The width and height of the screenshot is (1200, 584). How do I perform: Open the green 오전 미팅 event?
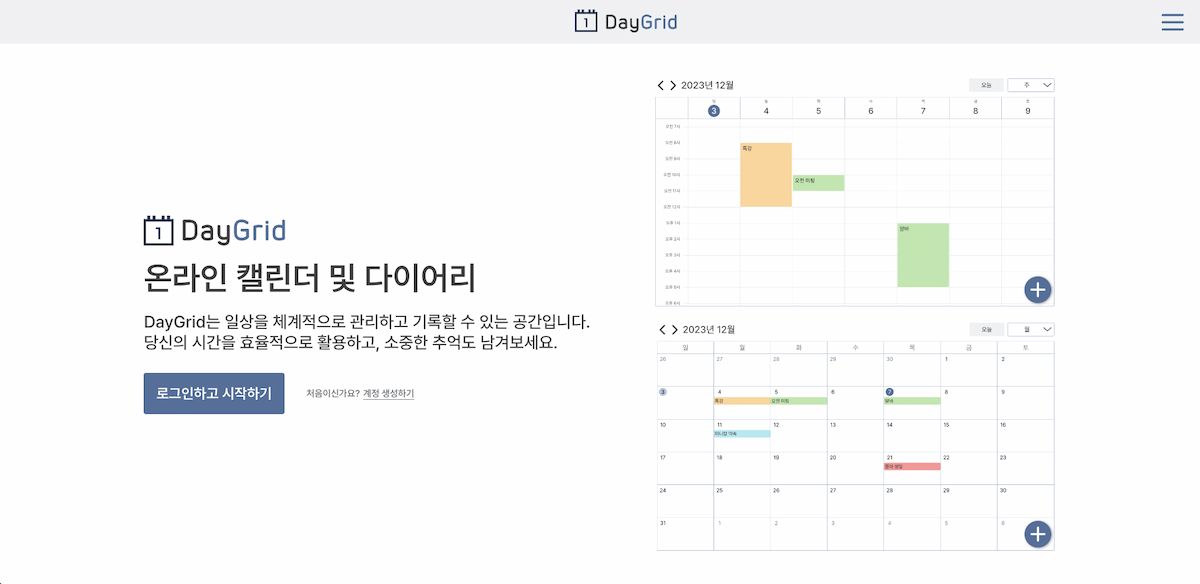tap(816, 182)
